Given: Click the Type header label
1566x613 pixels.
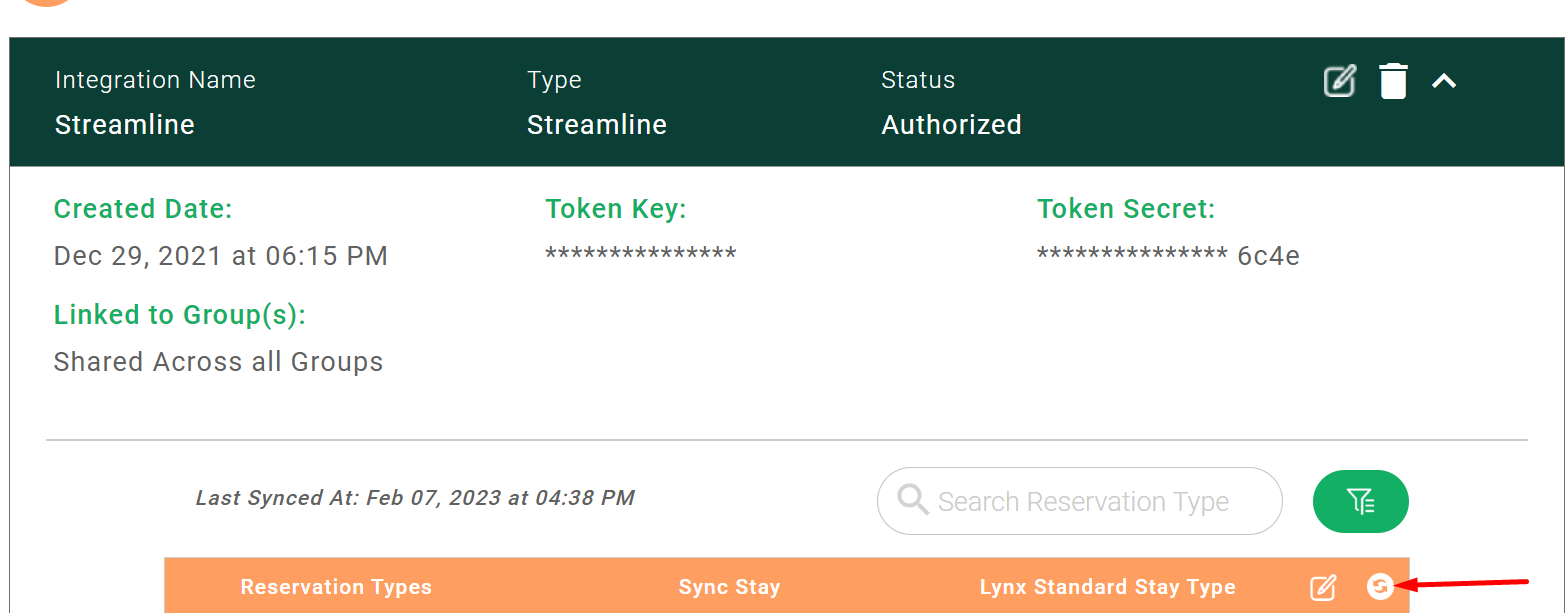Looking at the screenshot, I should point(554,80).
